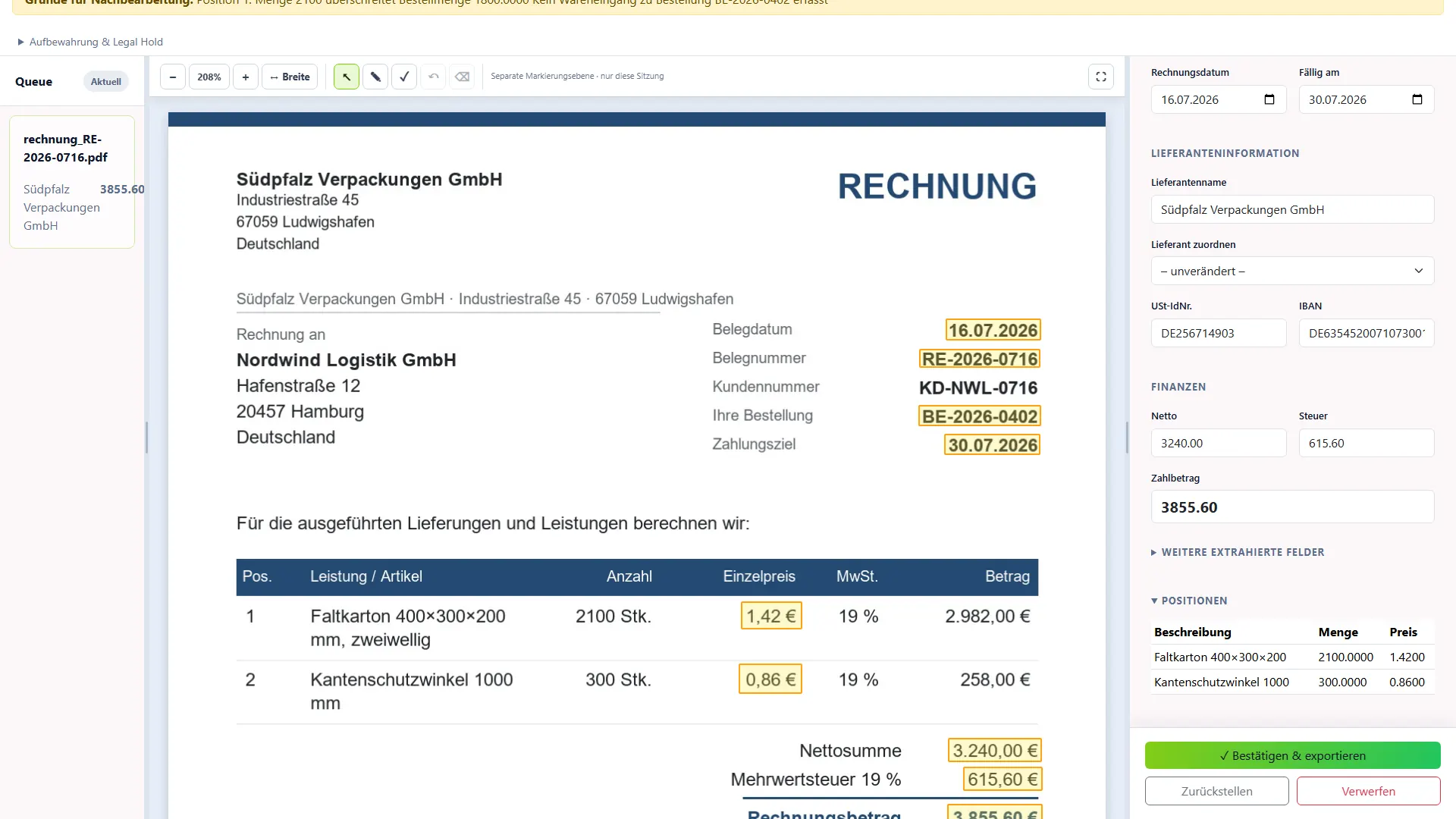This screenshot has width=1456, height=819.
Task: Expand Aufbewahrung & Legal Hold section
Action: [x=90, y=42]
